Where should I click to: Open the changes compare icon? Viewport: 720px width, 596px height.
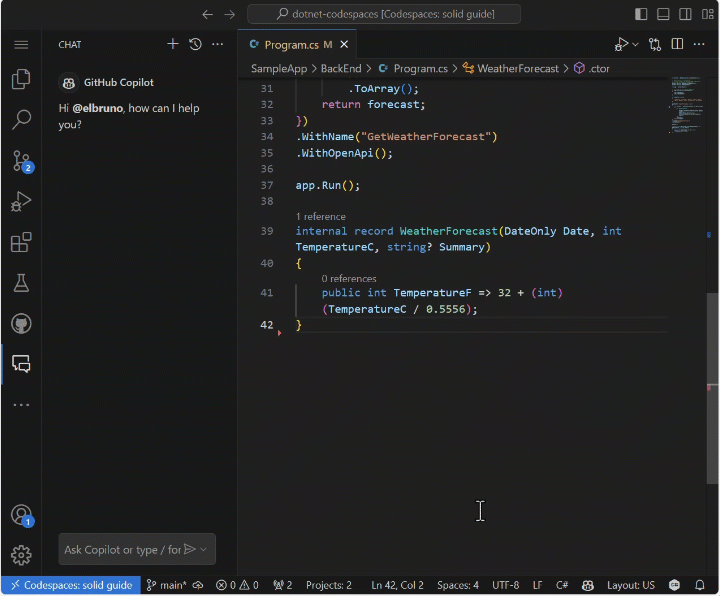coord(655,44)
